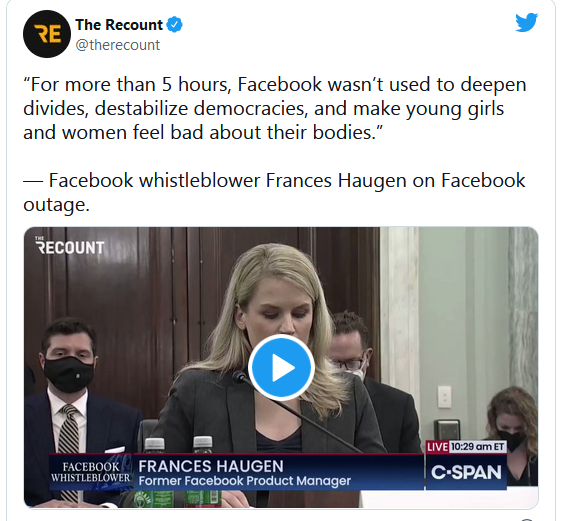Click the whistleblower attribution line
566x521 pixels.
[274, 192]
